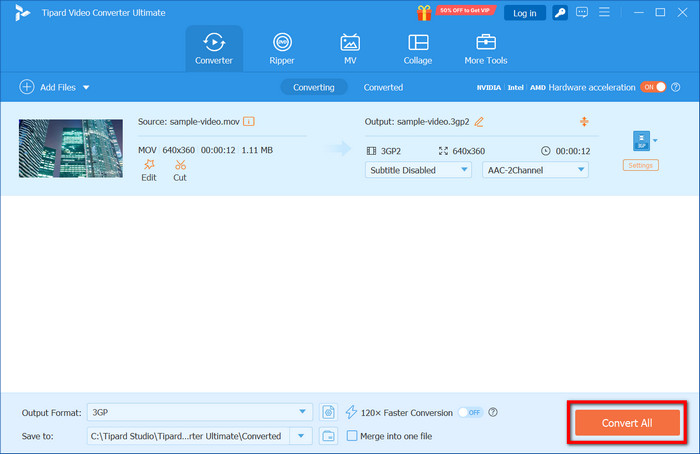Click the 3GP format settings icon
Viewport: 700px width, 454px height.
click(x=640, y=142)
